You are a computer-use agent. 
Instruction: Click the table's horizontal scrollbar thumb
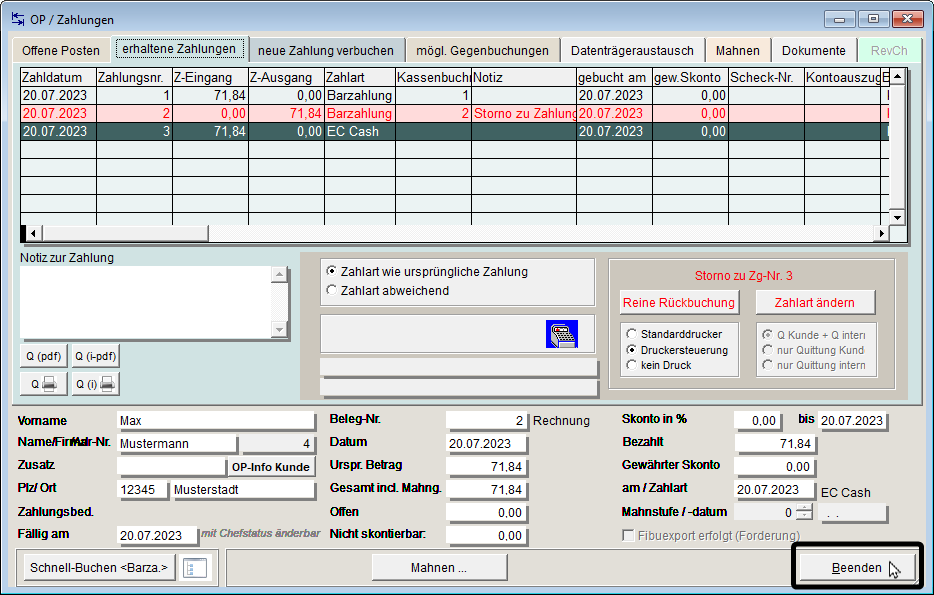tap(125, 233)
